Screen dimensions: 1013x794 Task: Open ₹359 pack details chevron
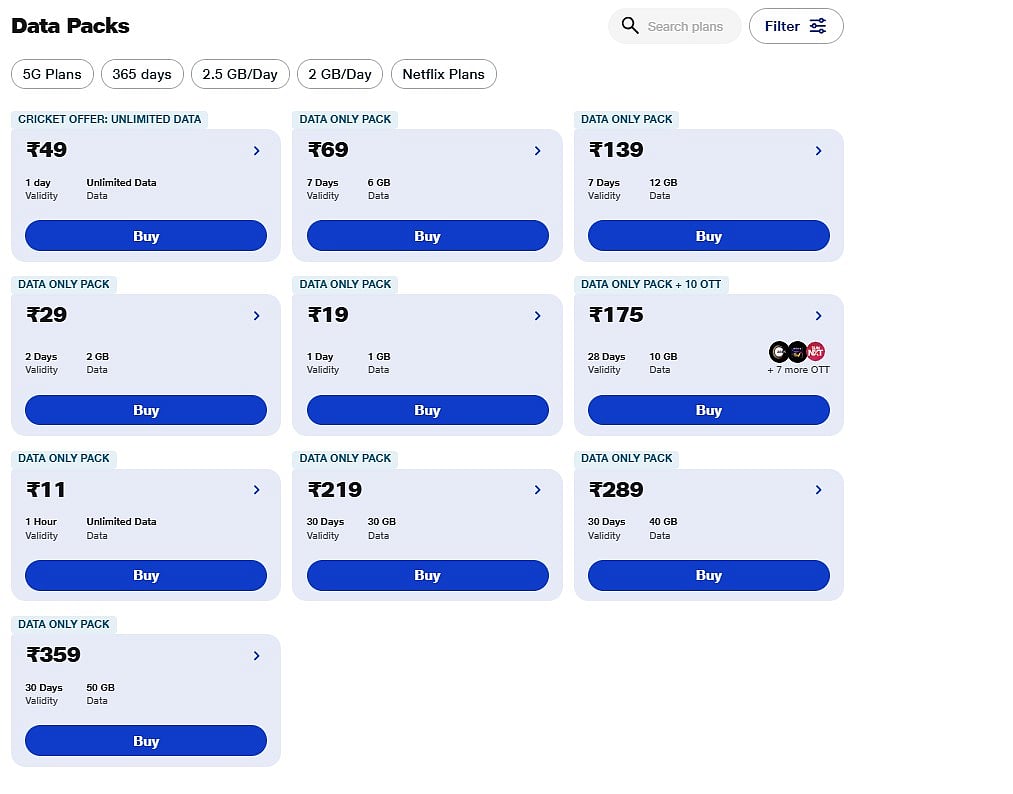(257, 656)
